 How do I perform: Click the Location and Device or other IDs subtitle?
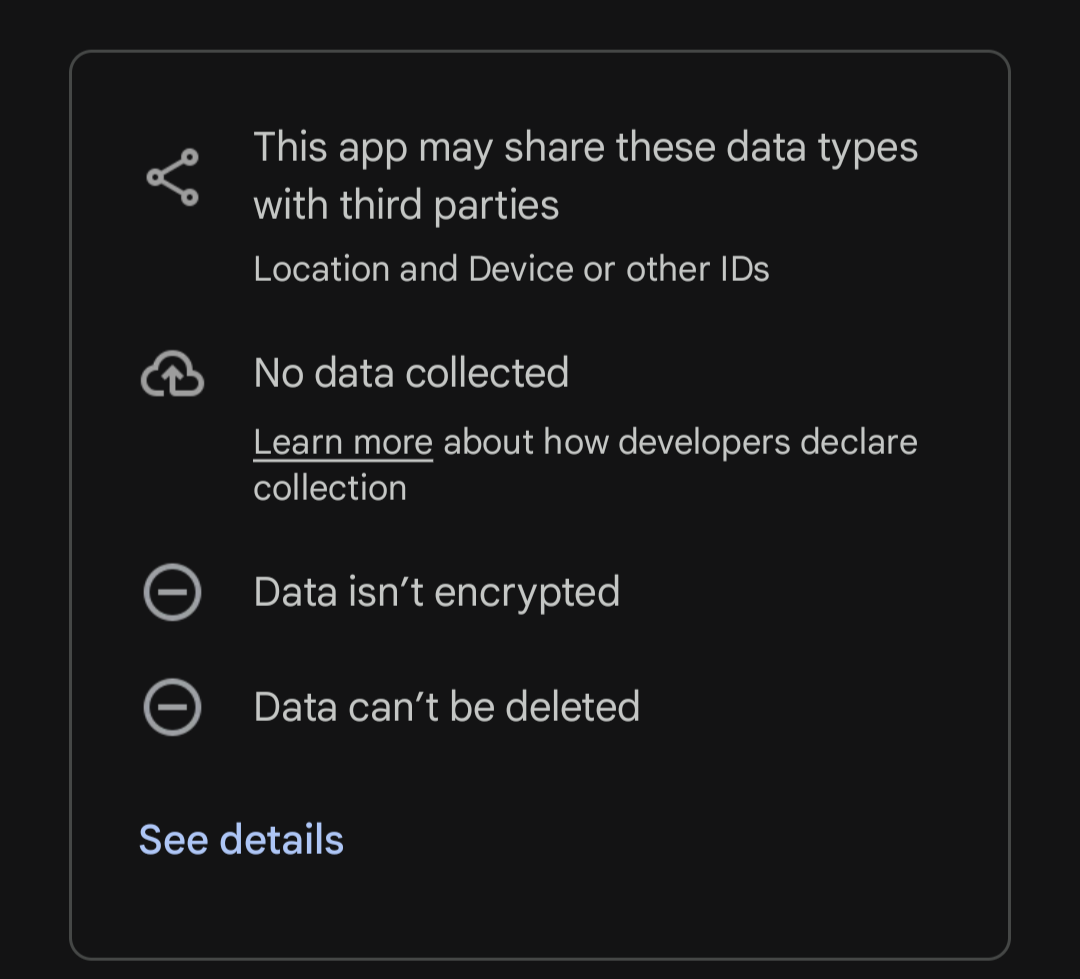pyautogui.click(x=511, y=269)
